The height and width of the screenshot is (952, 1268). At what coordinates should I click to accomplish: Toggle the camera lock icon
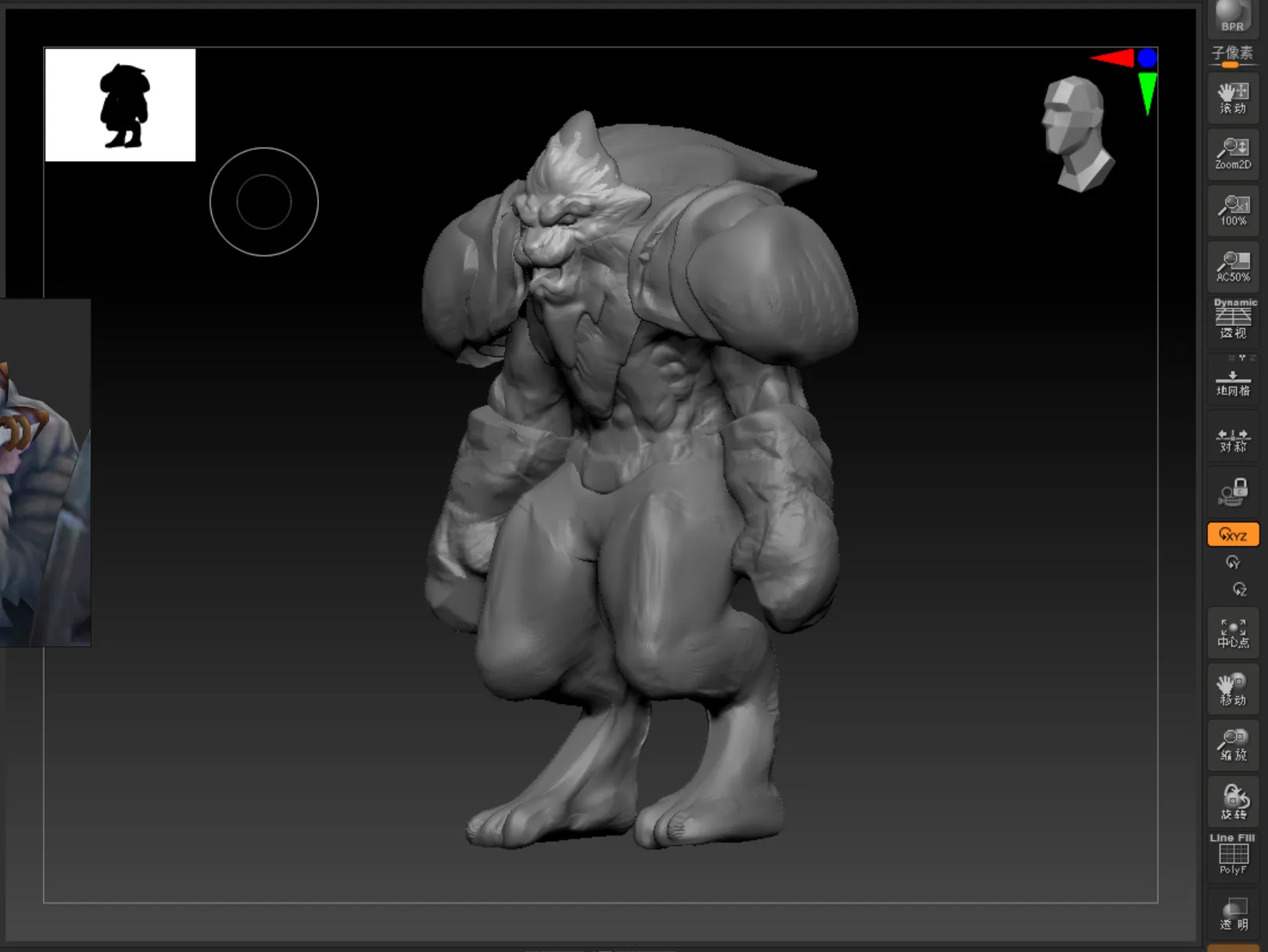tap(1233, 492)
